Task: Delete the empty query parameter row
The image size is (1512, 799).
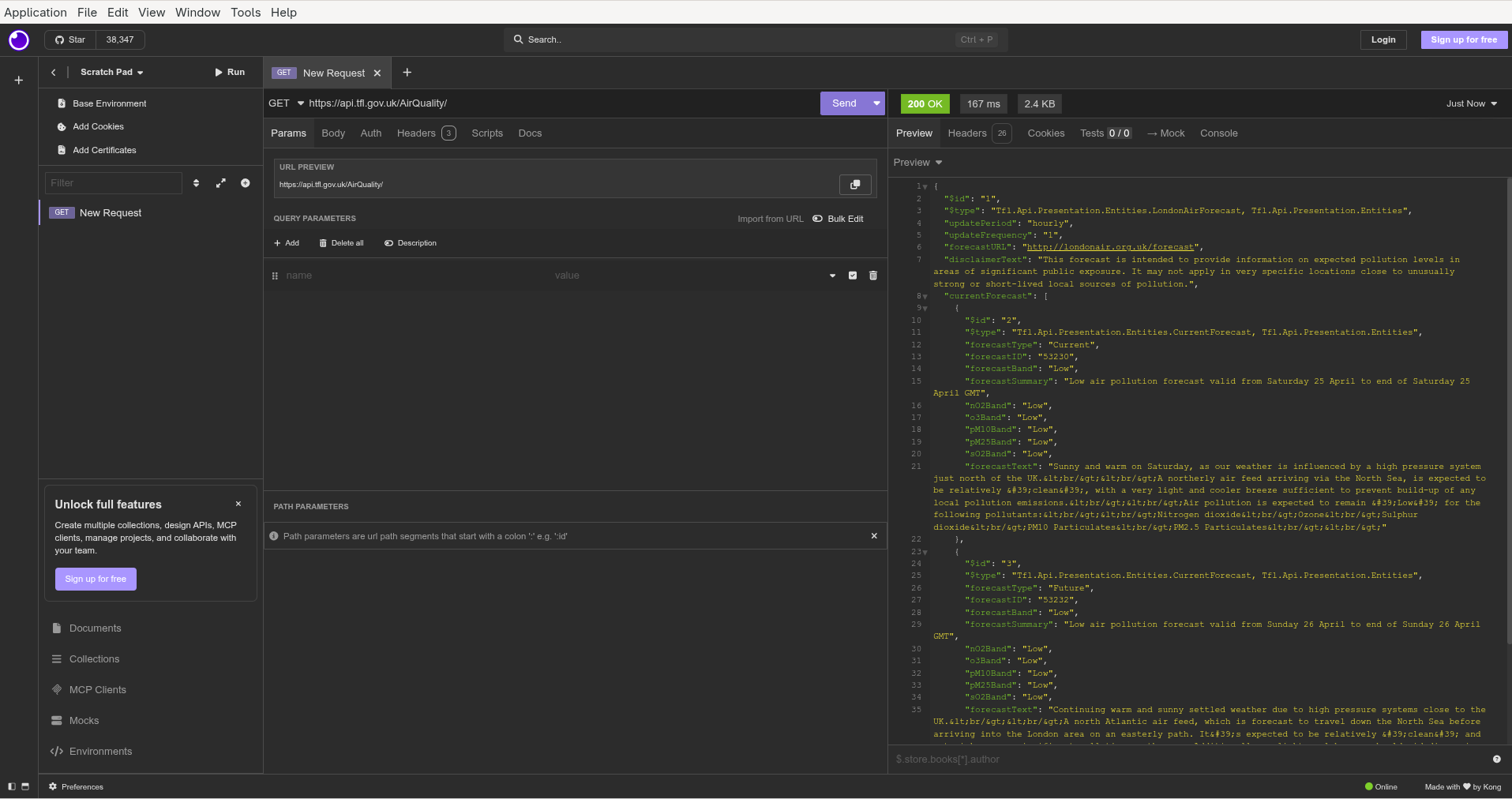Action: click(873, 276)
